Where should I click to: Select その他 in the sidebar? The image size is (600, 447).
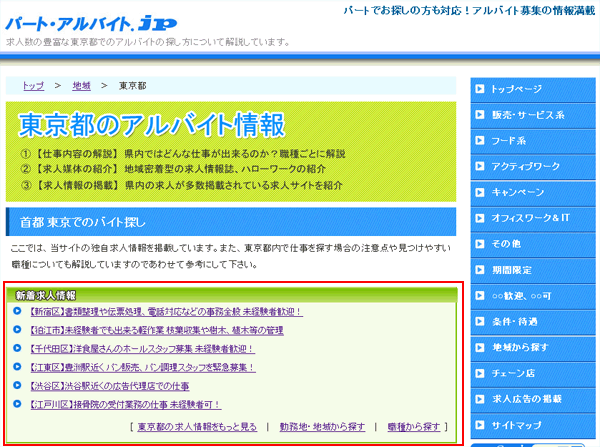(x=533, y=245)
